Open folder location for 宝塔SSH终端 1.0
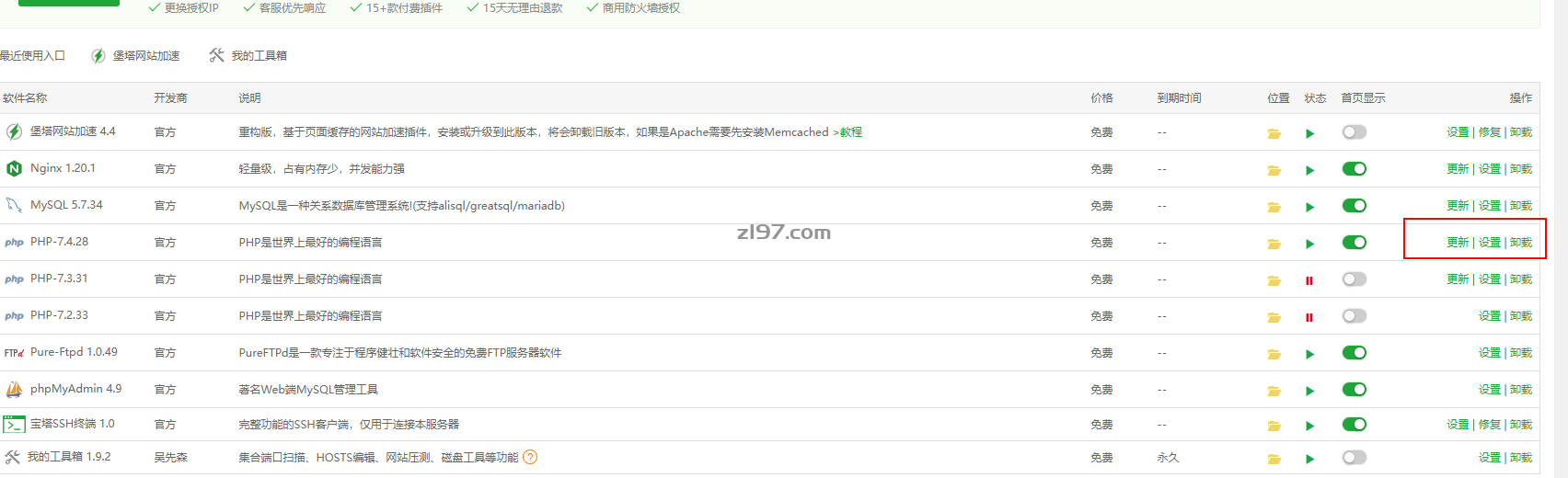Viewport: 1568px width, 478px height. pos(1274,426)
